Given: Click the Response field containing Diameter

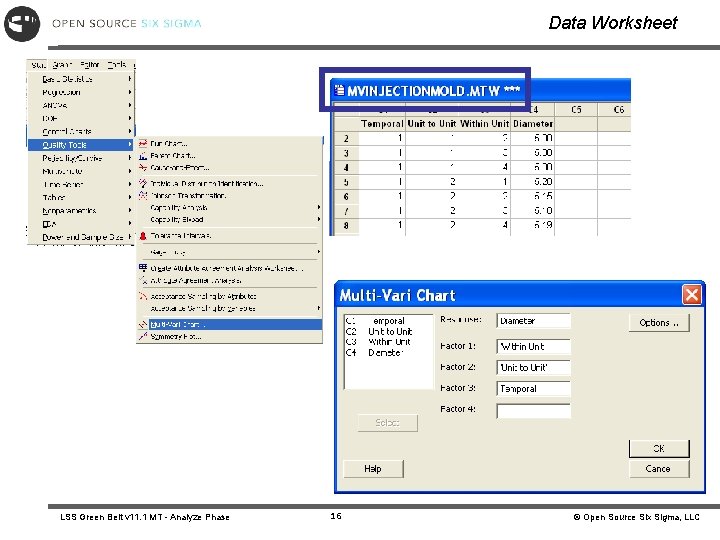Looking at the screenshot, I should (x=533, y=321).
